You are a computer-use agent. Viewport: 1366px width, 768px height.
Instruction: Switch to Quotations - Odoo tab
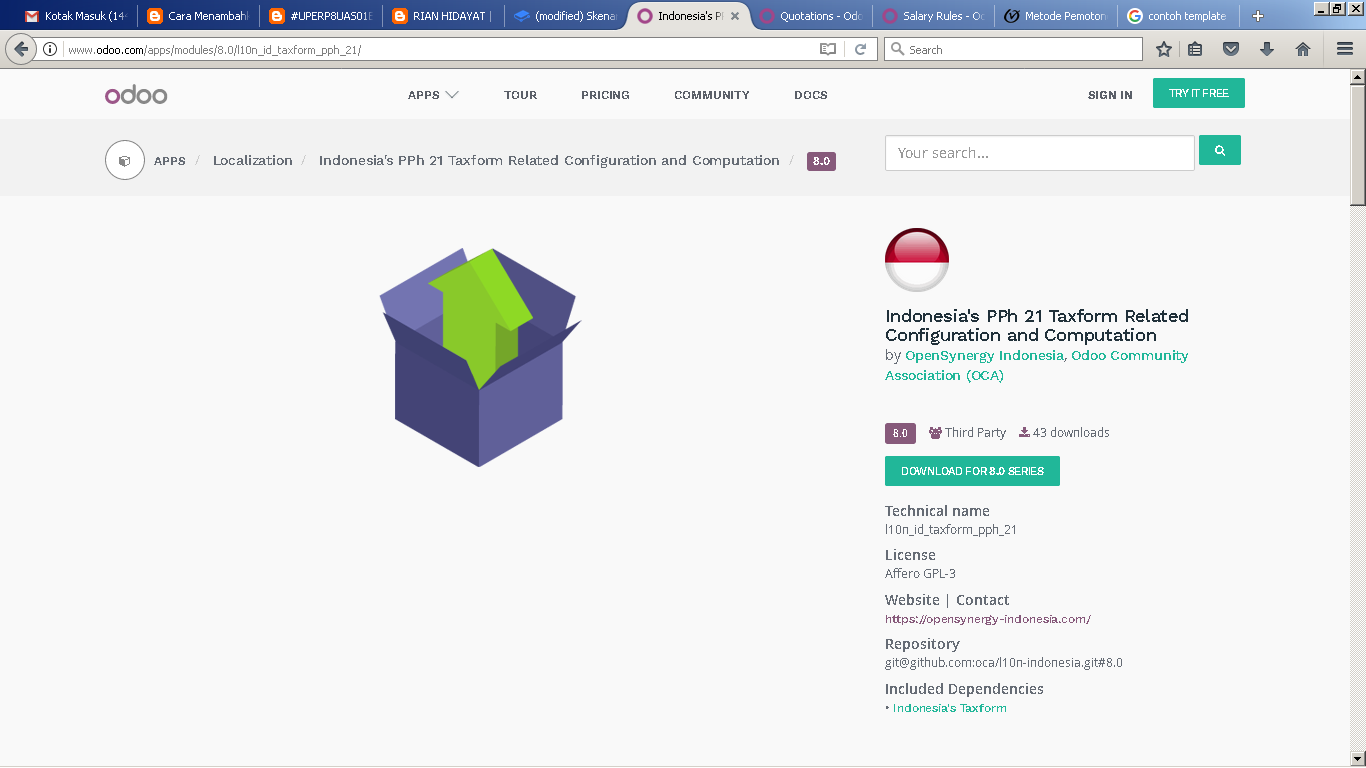point(811,16)
